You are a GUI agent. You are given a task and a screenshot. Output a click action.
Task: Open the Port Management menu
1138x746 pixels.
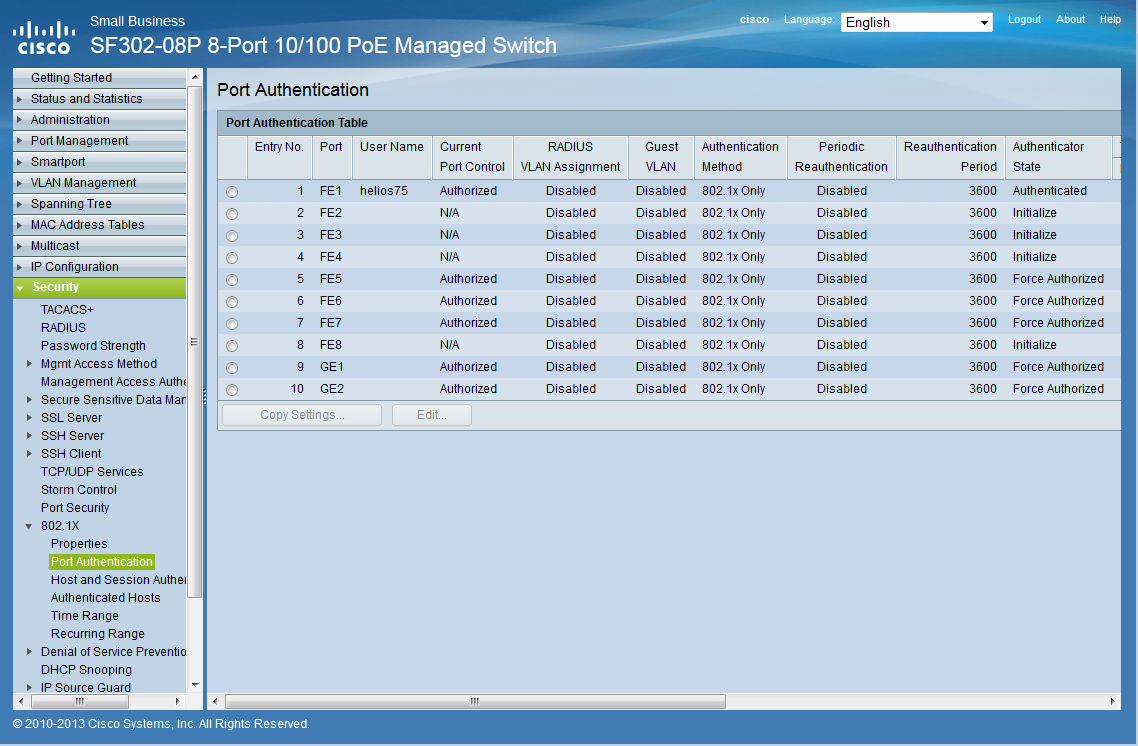pyautogui.click(x=79, y=141)
